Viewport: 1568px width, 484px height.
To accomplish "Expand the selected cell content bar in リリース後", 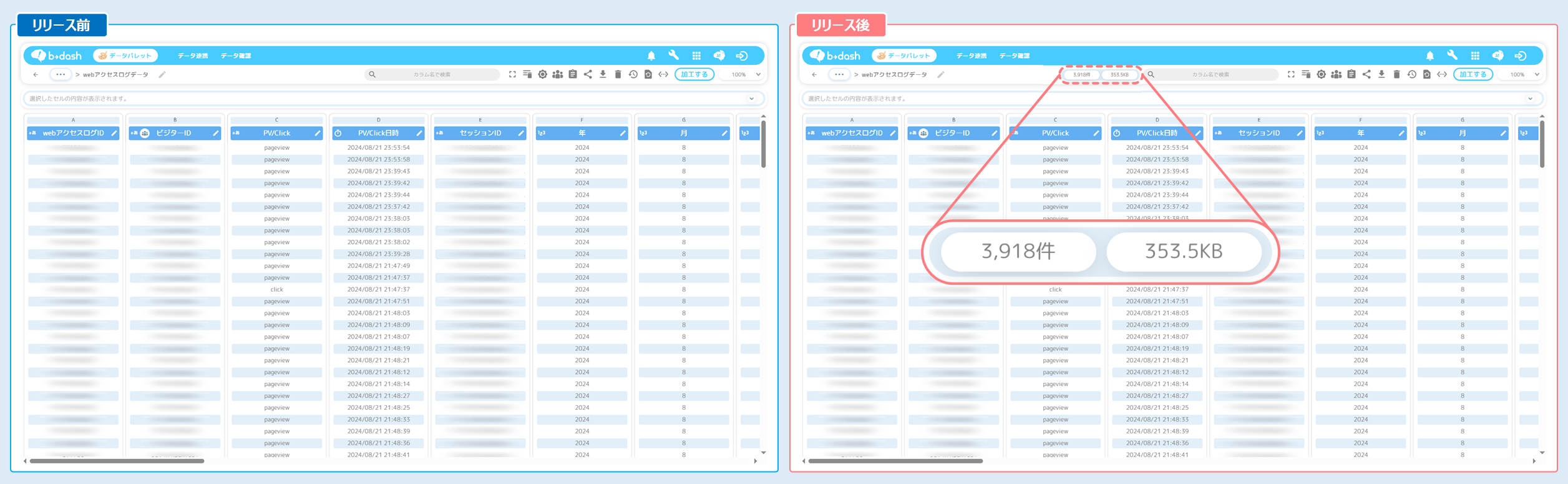I will click(x=1530, y=99).
